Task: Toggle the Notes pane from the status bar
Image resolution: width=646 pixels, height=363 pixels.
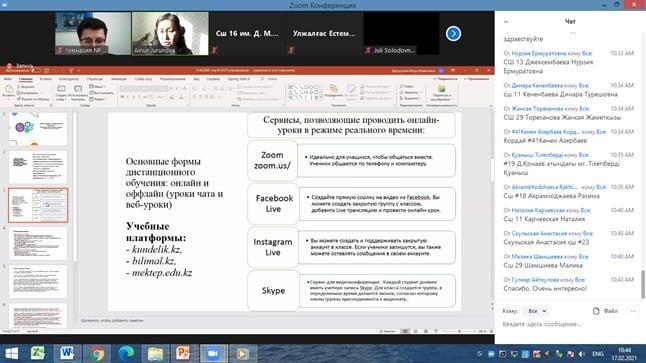Action: coord(387,331)
